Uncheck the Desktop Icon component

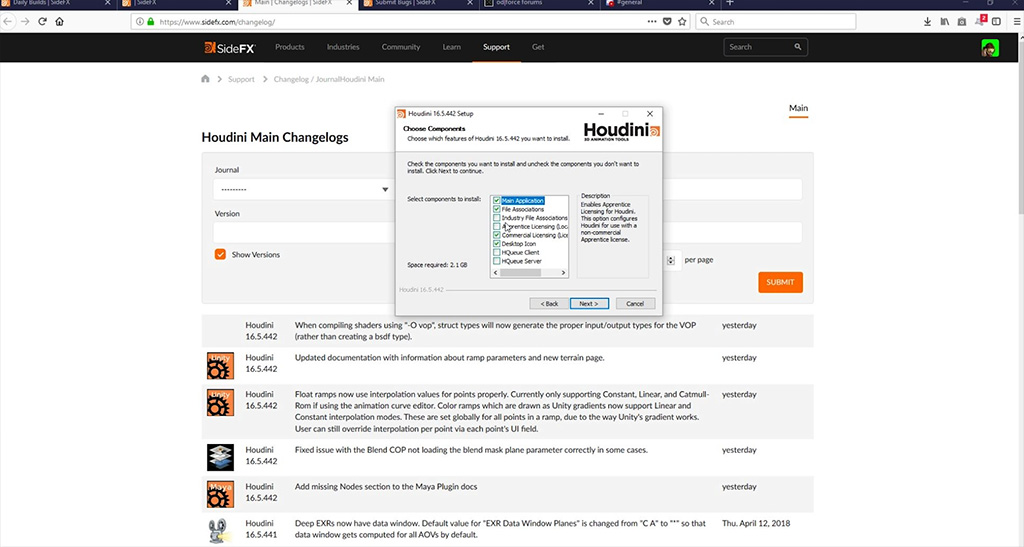click(x=497, y=244)
